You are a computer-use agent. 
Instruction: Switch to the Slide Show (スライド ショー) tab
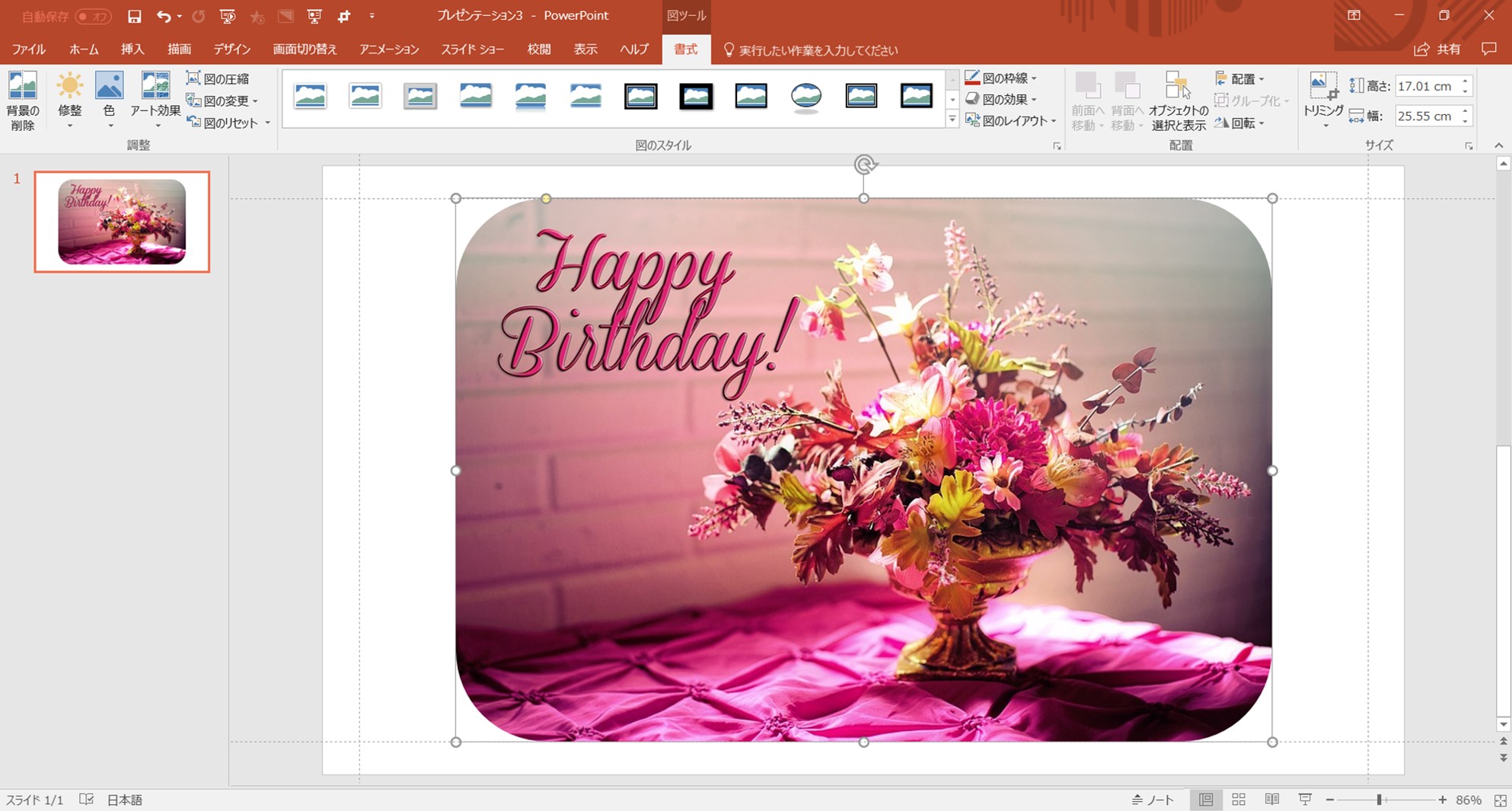(x=473, y=49)
